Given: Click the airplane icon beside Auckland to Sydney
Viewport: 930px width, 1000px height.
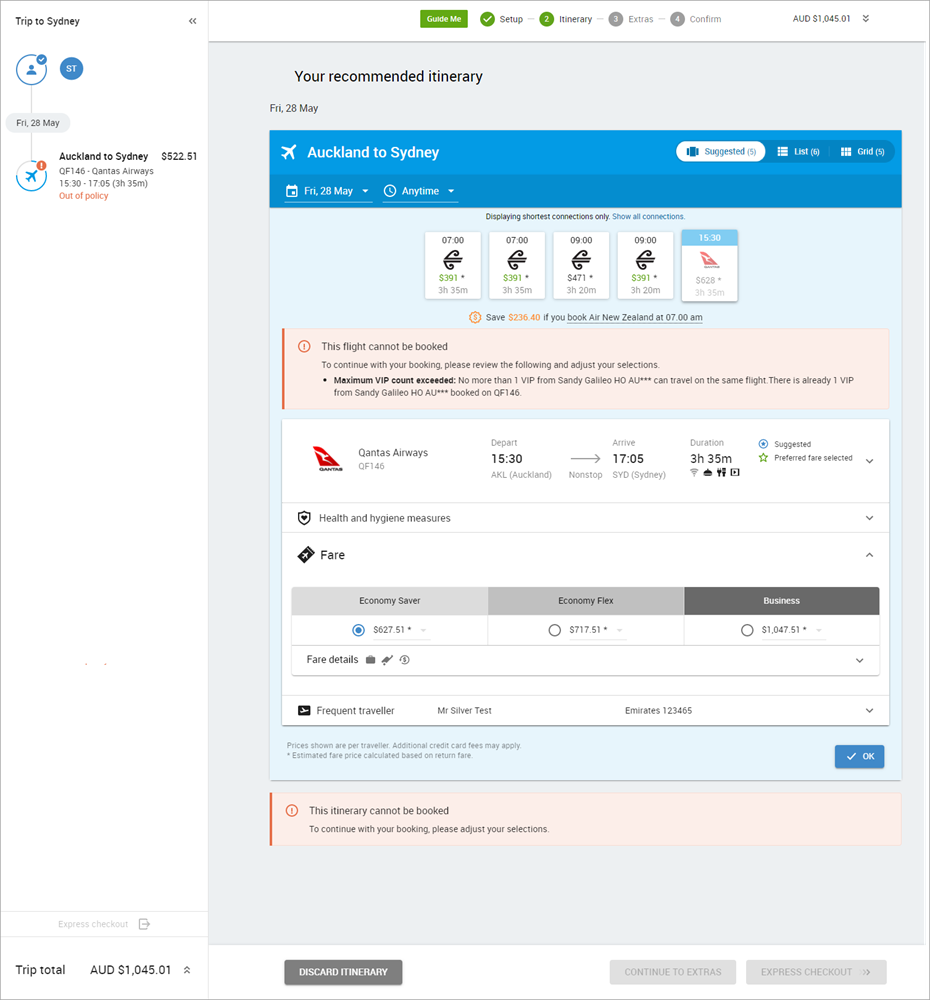Looking at the screenshot, I should click(289, 152).
